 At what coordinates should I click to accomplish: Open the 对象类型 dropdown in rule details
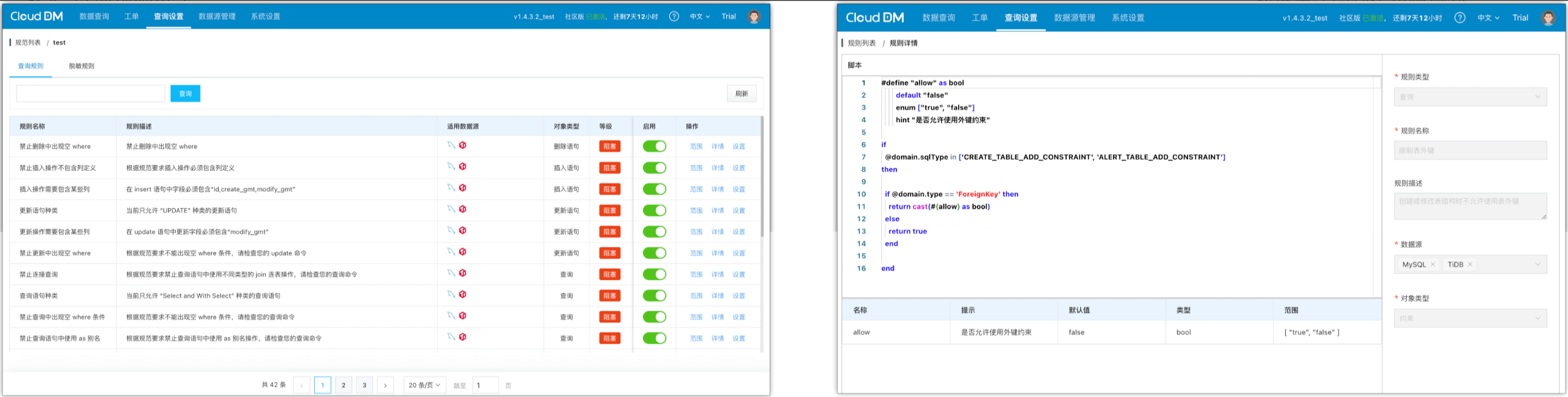(x=1470, y=318)
